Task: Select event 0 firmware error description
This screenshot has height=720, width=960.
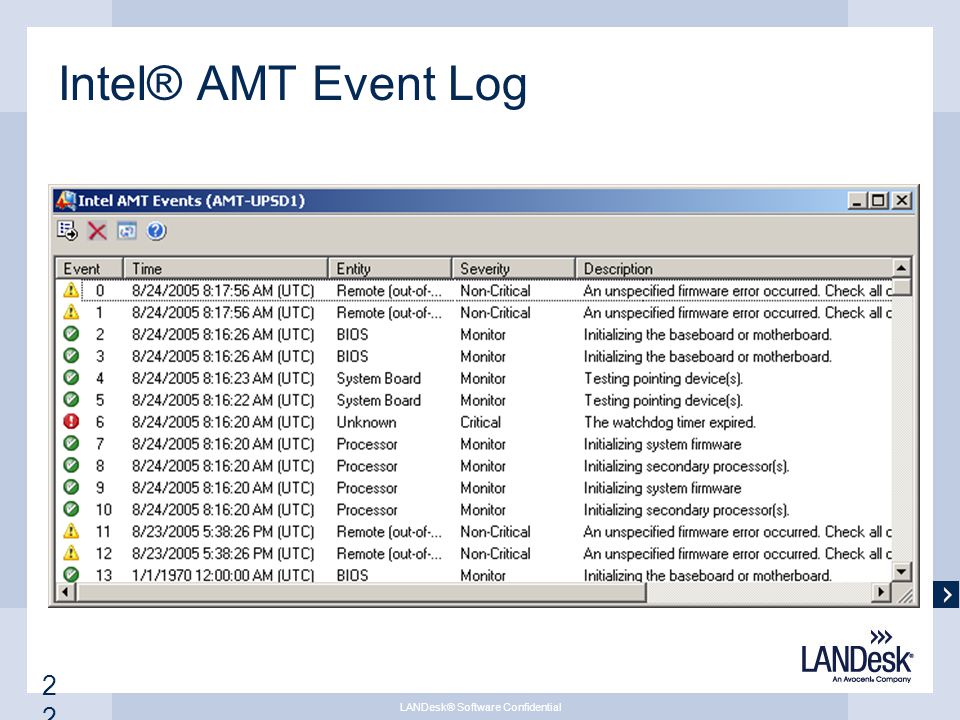Action: [x=737, y=291]
